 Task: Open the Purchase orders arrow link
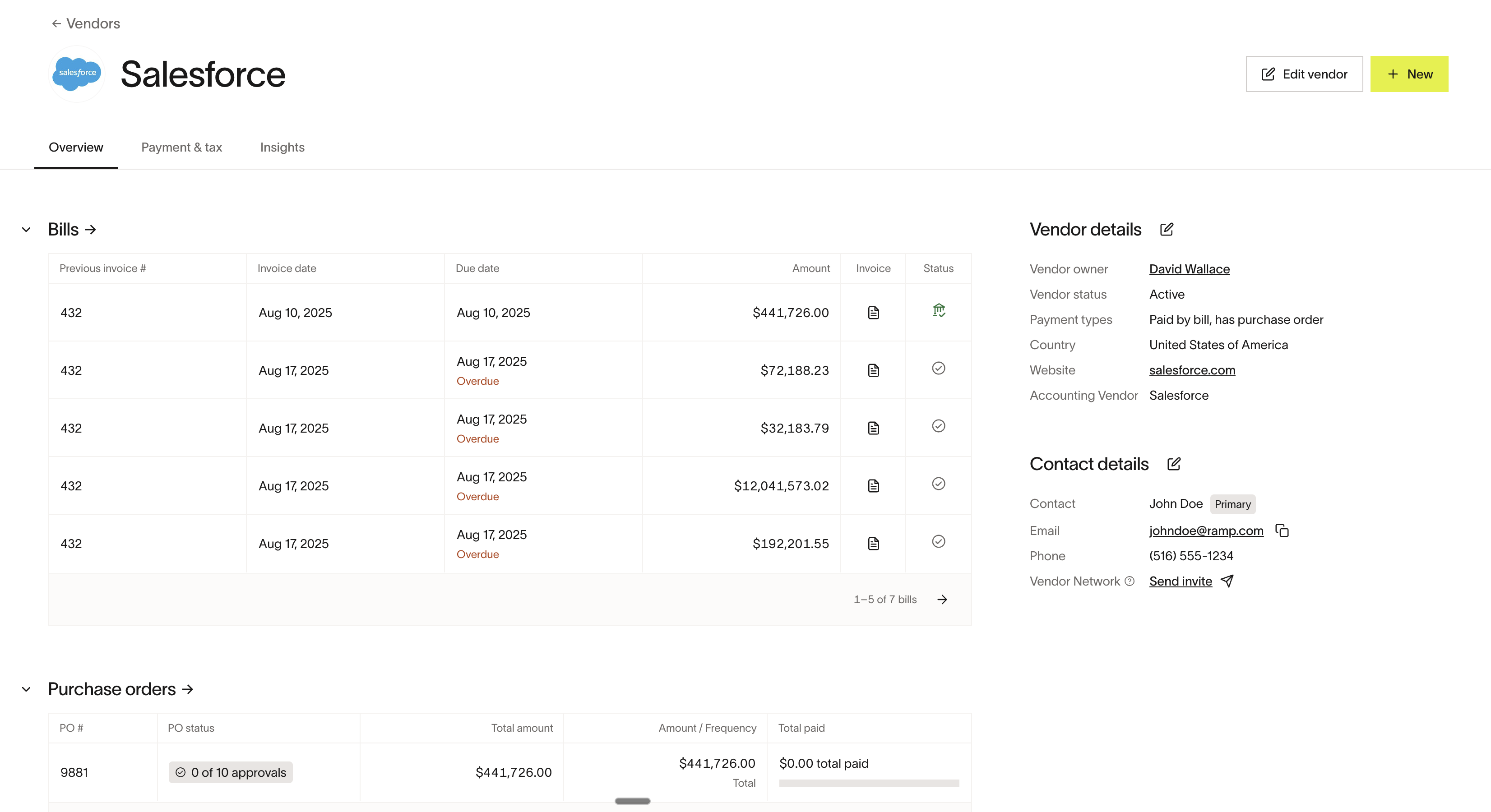point(188,689)
